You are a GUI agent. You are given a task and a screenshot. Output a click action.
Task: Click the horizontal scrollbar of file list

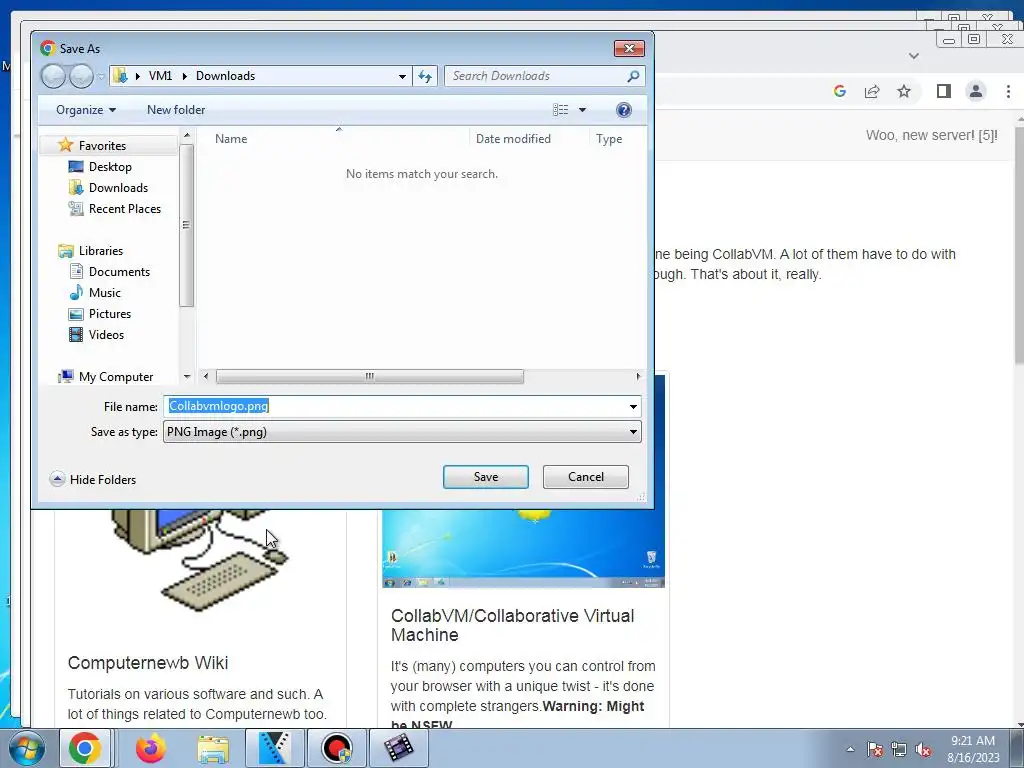pyautogui.click(x=370, y=376)
